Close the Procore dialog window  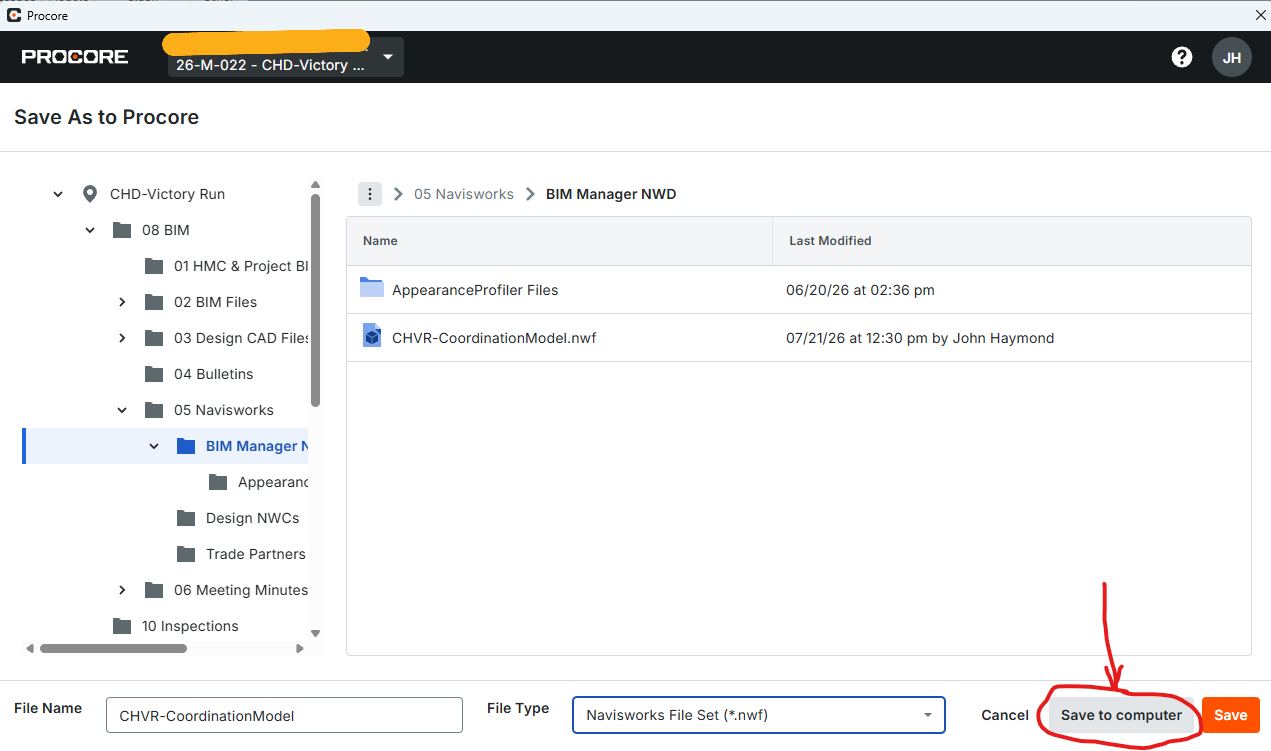point(1259,15)
